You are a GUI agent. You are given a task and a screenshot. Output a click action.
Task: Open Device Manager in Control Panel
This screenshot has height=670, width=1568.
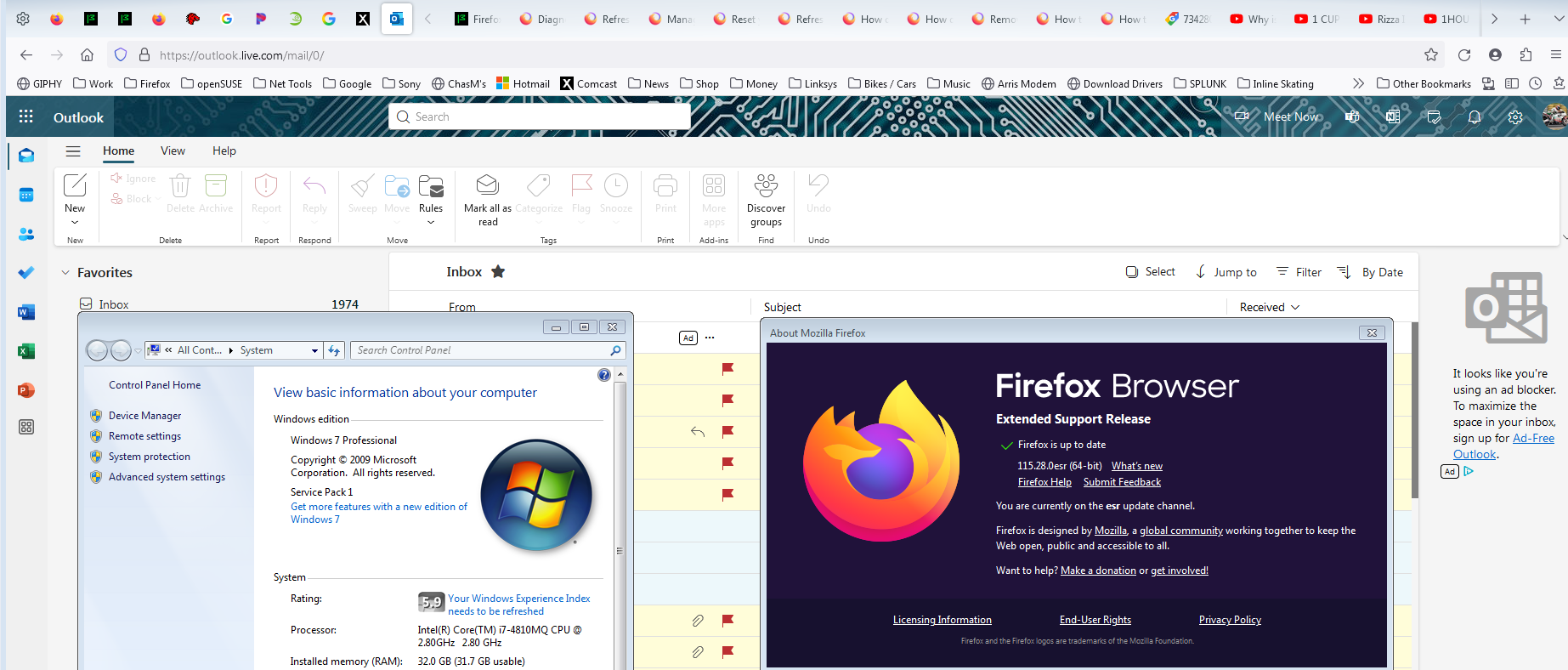[144, 416]
